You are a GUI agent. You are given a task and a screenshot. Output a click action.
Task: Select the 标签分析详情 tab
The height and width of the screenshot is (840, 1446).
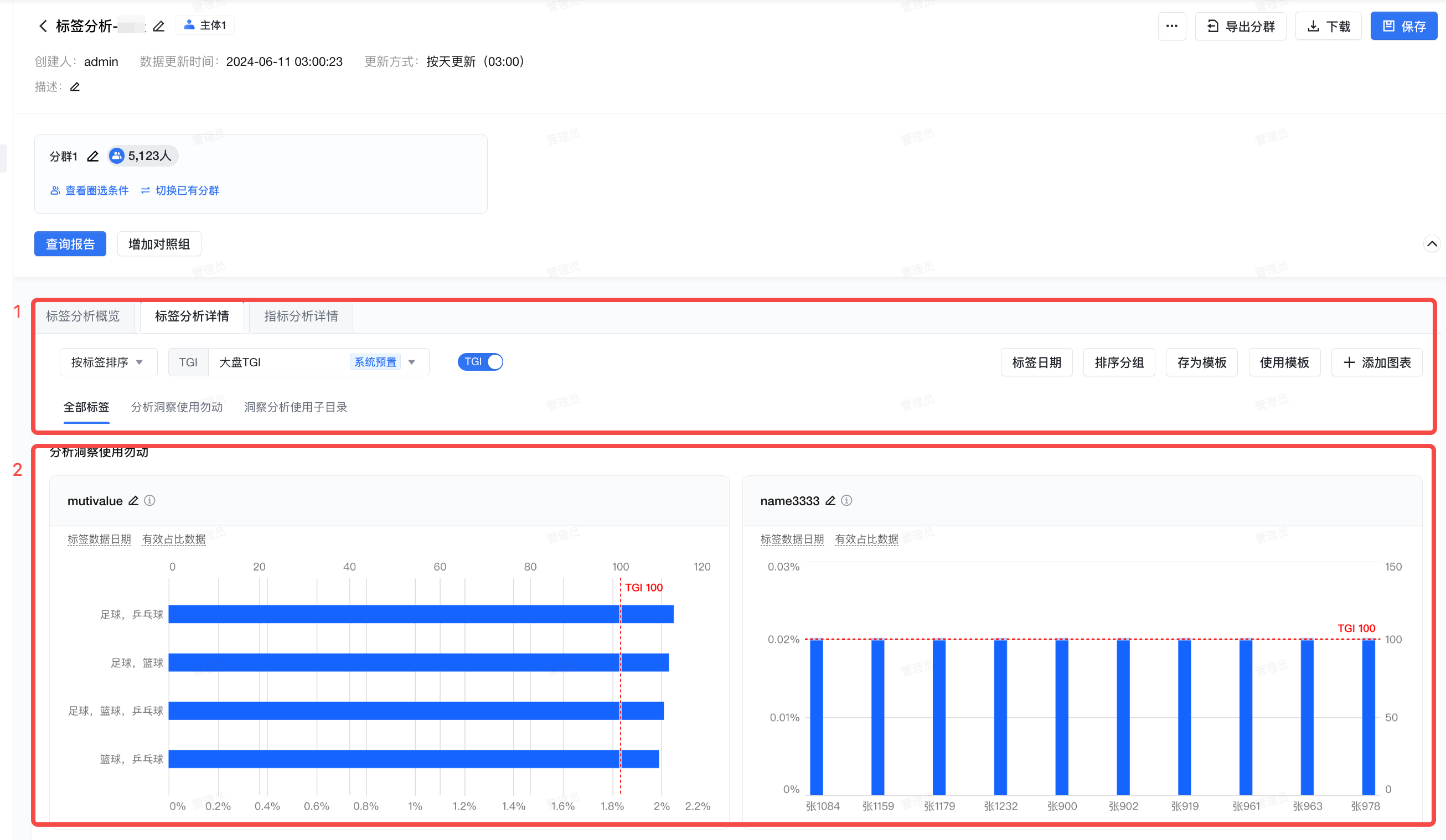(192, 316)
